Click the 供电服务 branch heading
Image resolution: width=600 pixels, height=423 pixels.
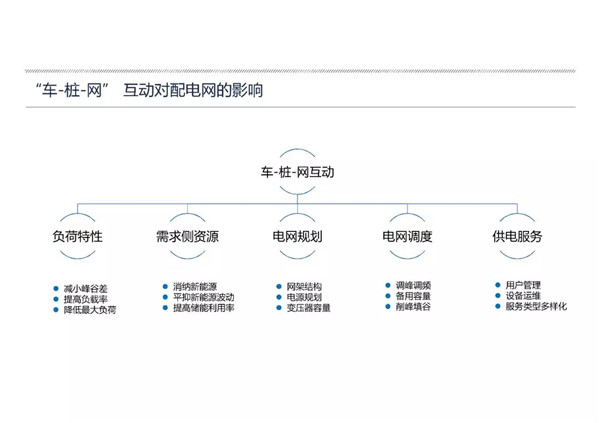[x=517, y=237]
